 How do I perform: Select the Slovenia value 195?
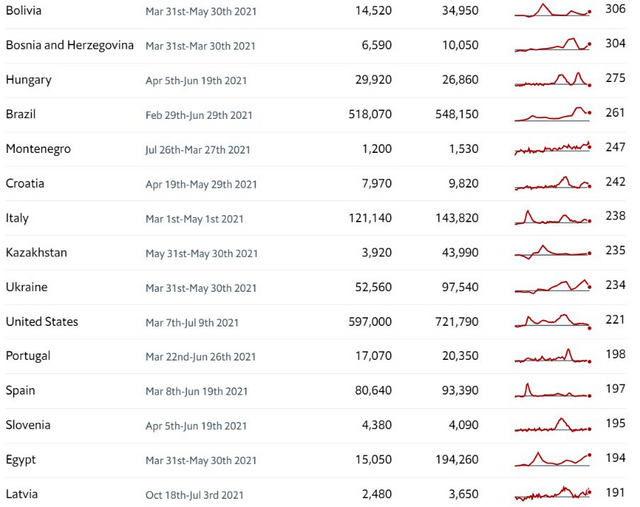tap(615, 423)
